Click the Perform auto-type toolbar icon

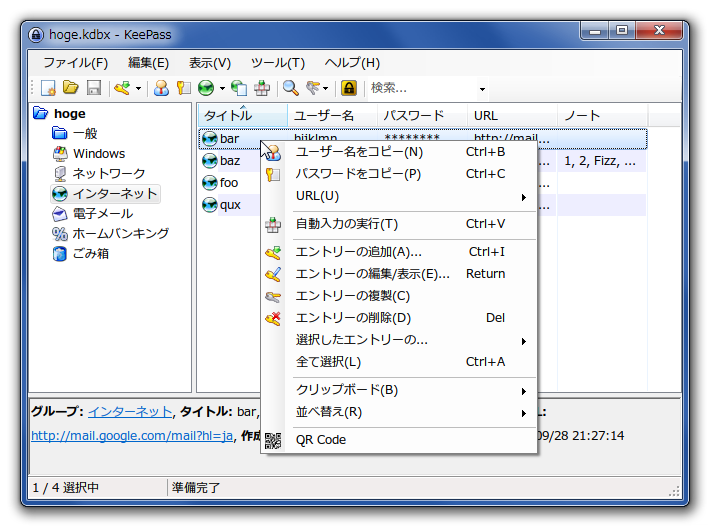pyautogui.click(x=262, y=88)
